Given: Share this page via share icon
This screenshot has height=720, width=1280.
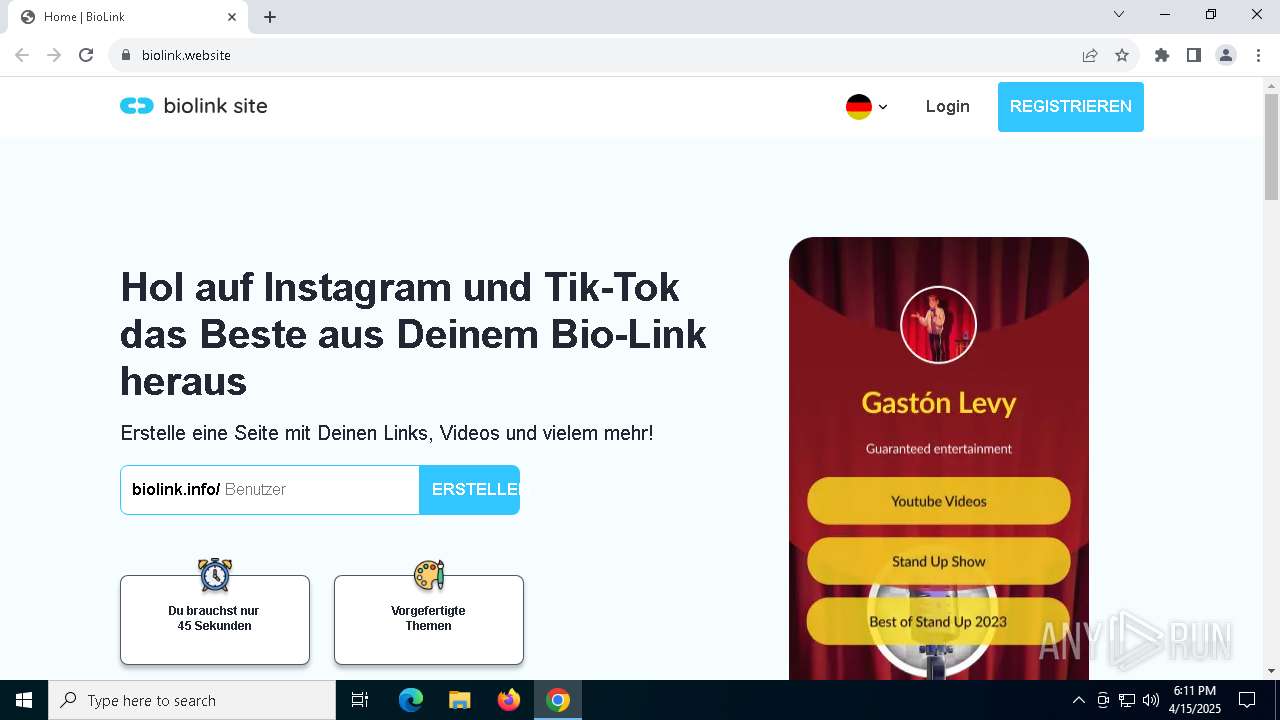Looking at the screenshot, I should (x=1090, y=55).
